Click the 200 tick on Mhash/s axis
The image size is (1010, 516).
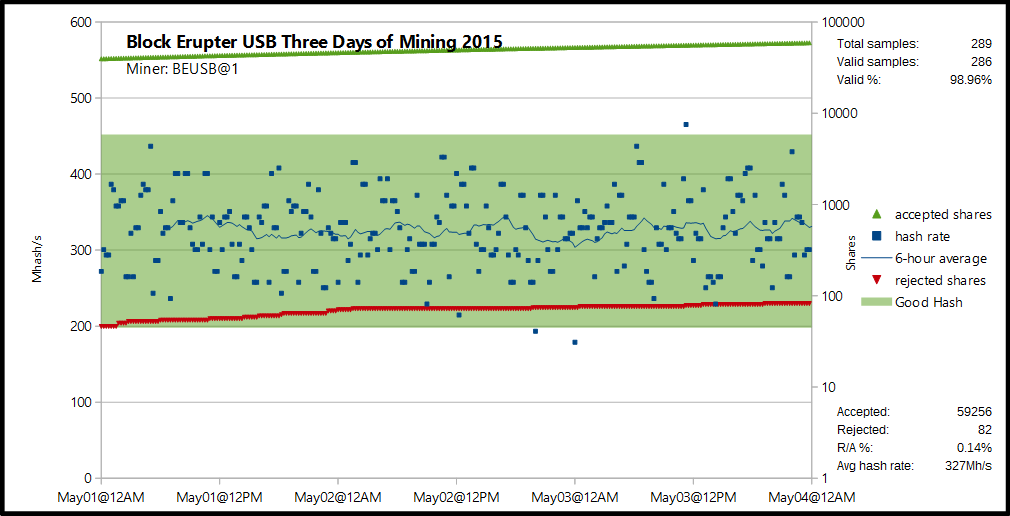(82, 326)
